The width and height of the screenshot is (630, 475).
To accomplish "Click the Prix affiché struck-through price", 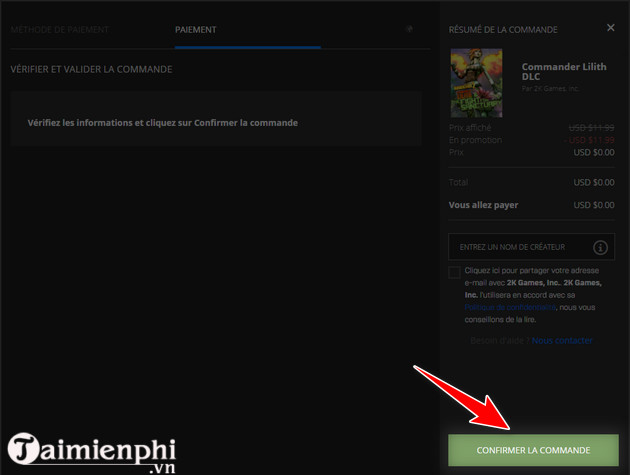I will [591, 128].
